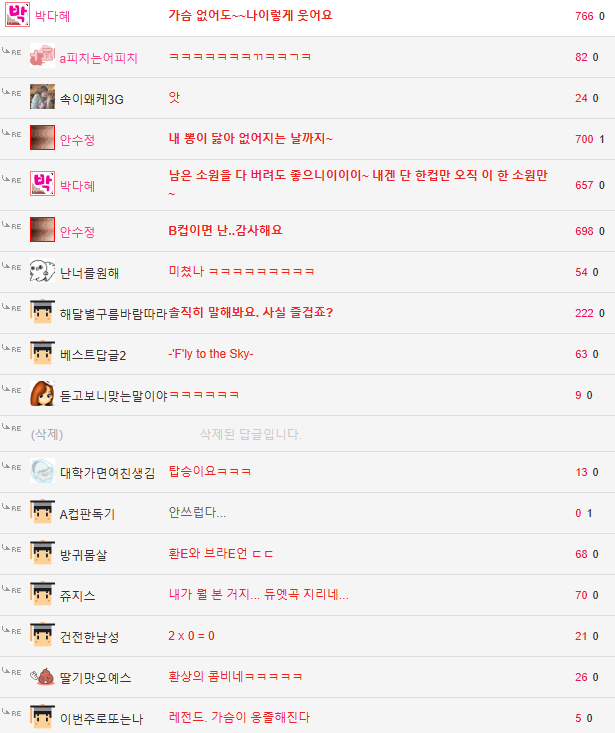This screenshot has width=615, height=733.
Task: Open a피치는어피치's profile picture
Action: [43, 56]
